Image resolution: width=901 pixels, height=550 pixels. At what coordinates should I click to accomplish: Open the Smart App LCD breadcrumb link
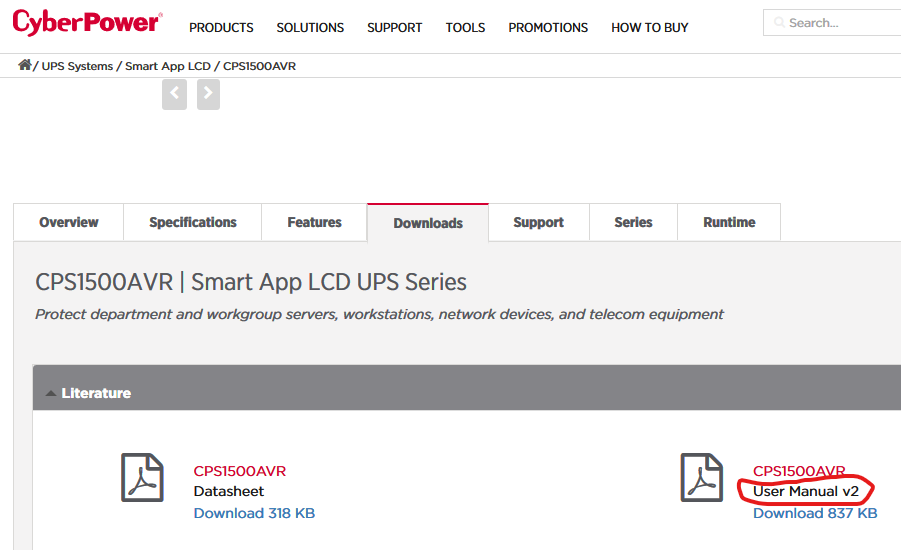tap(168, 66)
